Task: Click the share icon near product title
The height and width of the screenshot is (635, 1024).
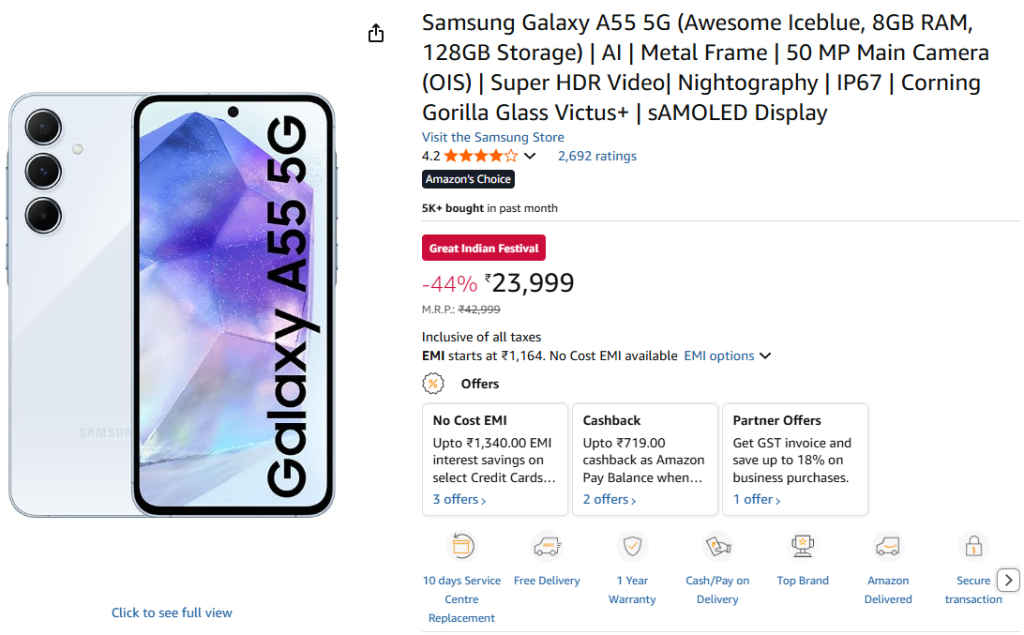Action: pos(376,32)
